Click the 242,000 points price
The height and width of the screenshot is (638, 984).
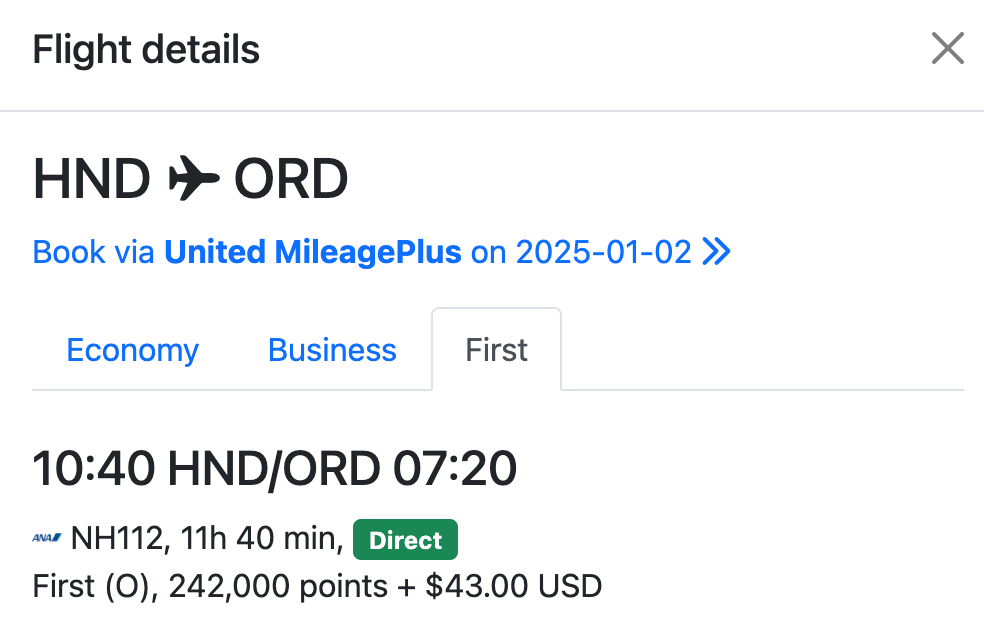click(278, 586)
